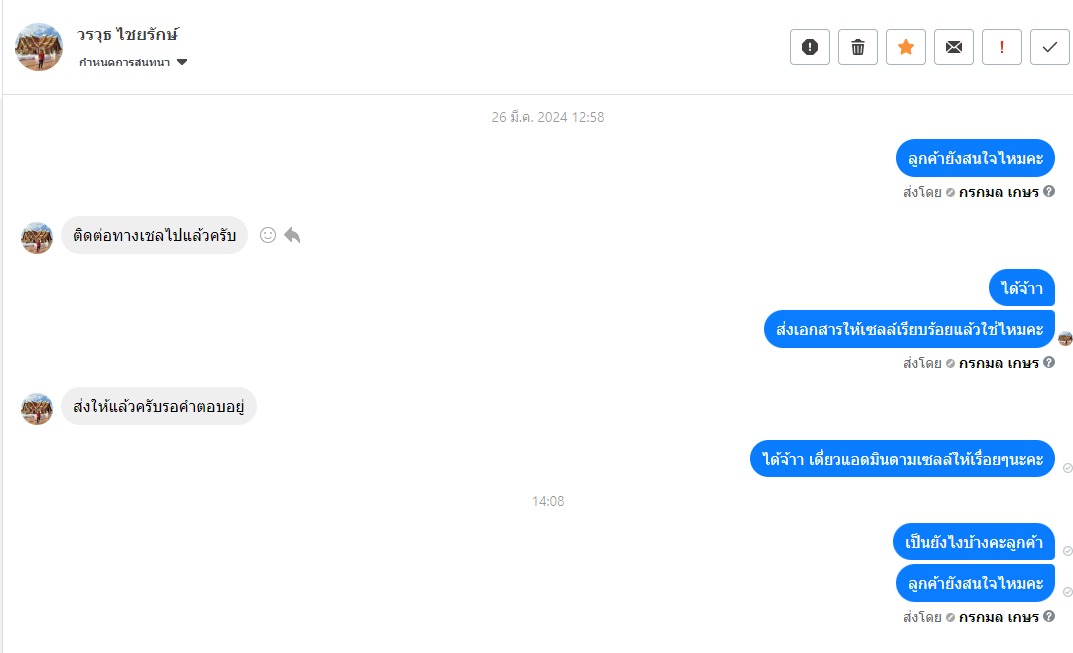Click help icon beside last กรกมล เกษร
1073x653 pixels.
coord(1049,617)
